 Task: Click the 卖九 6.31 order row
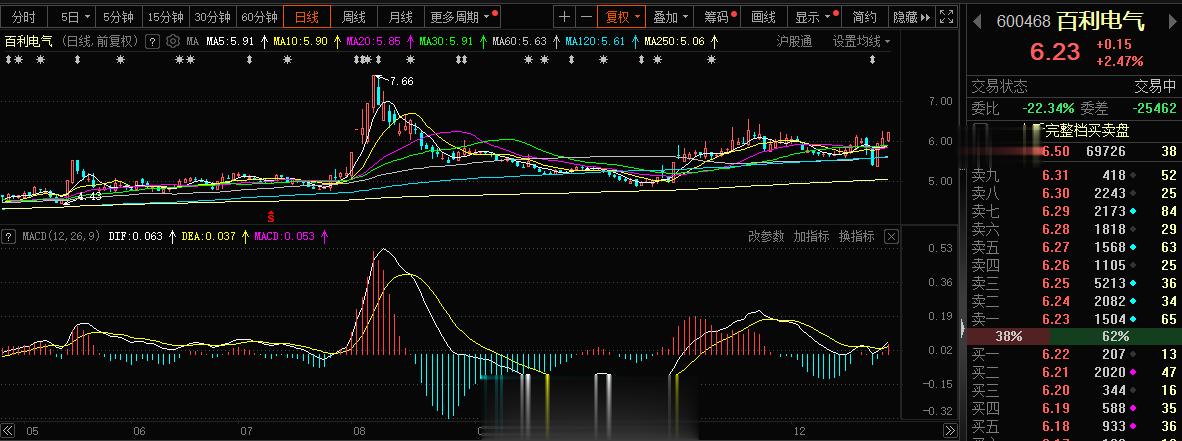pyautogui.click(x=1074, y=175)
